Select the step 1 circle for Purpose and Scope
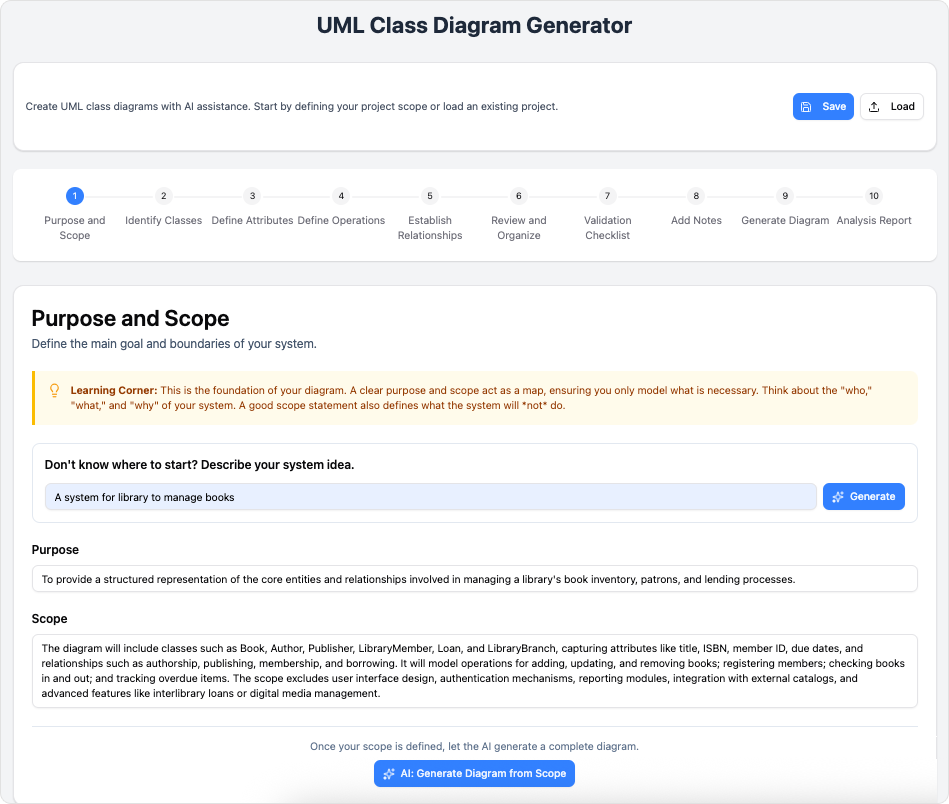The height and width of the screenshot is (804, 949). 74,196
